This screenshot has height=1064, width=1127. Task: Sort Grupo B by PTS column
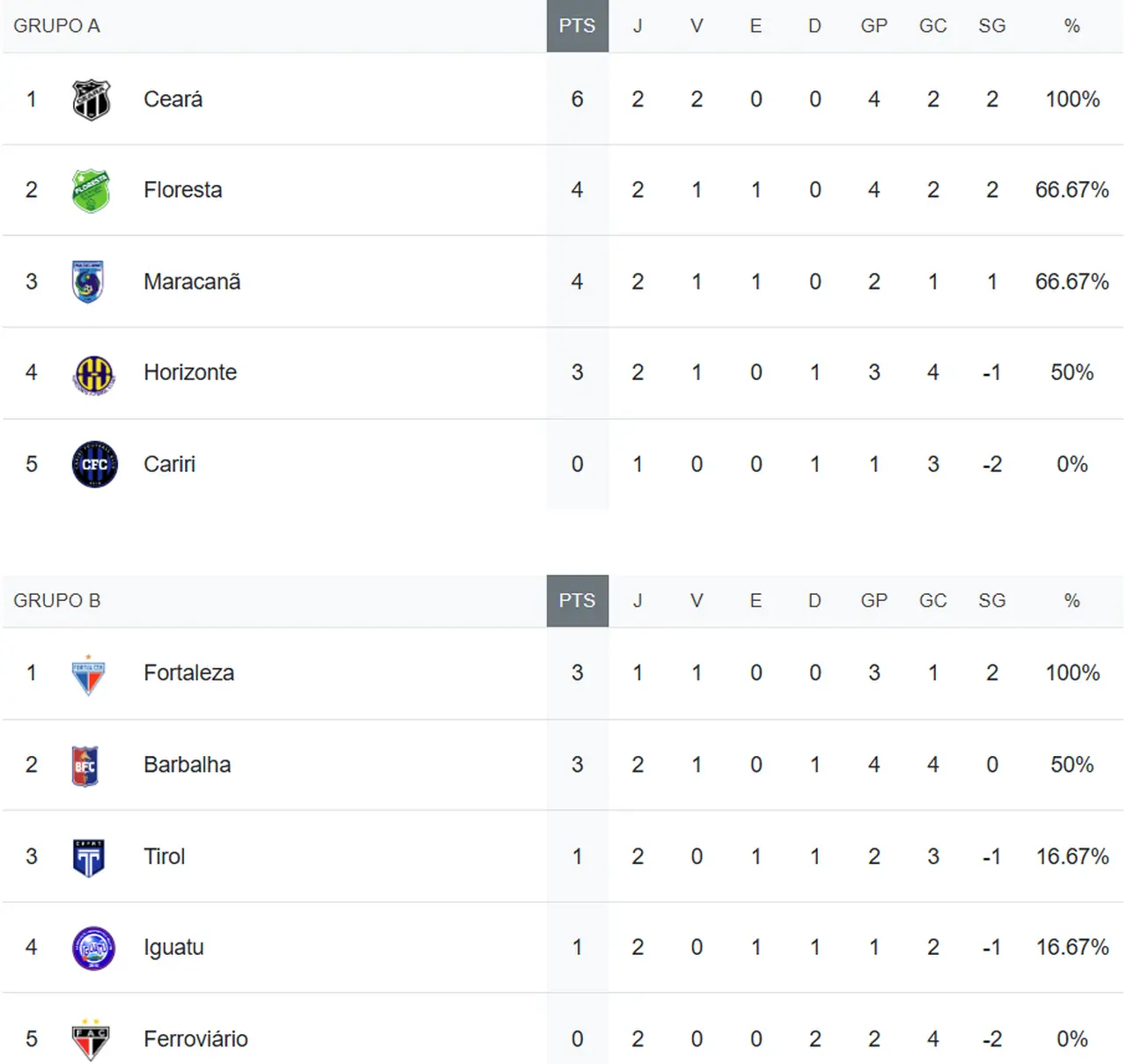[x=577, y=601]
